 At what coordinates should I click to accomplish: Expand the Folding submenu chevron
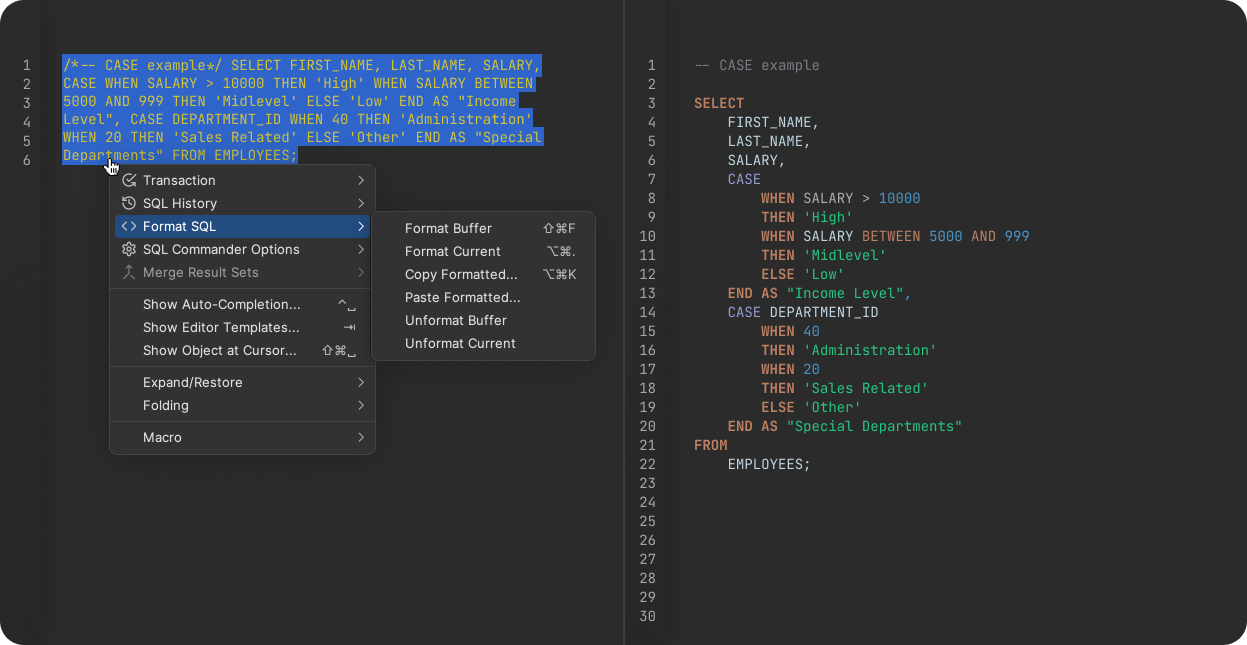pyautogui.click(x=361, y=405)
